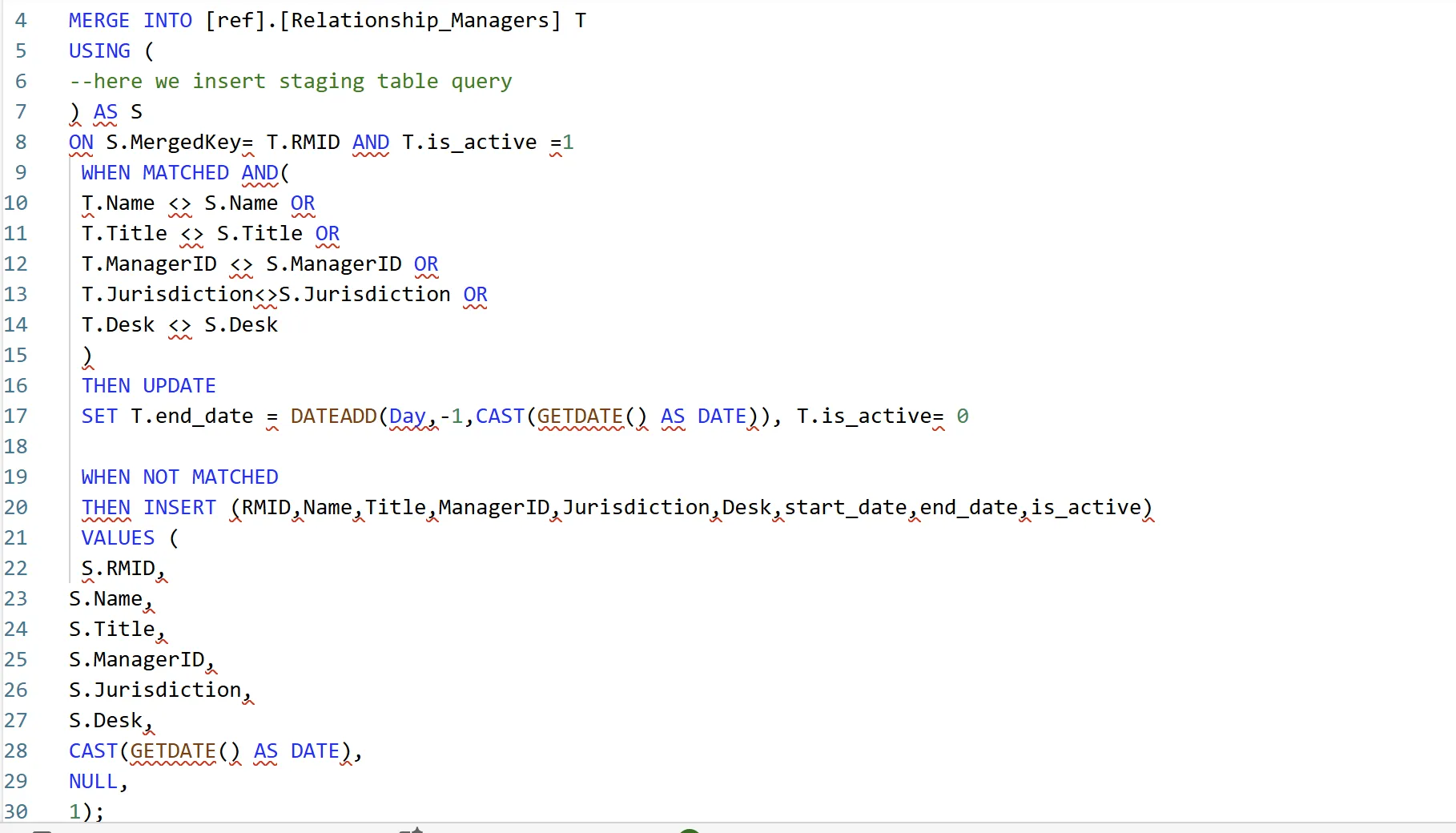Click WHEN NOT MATCHED clause
The width and height of the screenshot is (1456, 833).
point(179,477)
